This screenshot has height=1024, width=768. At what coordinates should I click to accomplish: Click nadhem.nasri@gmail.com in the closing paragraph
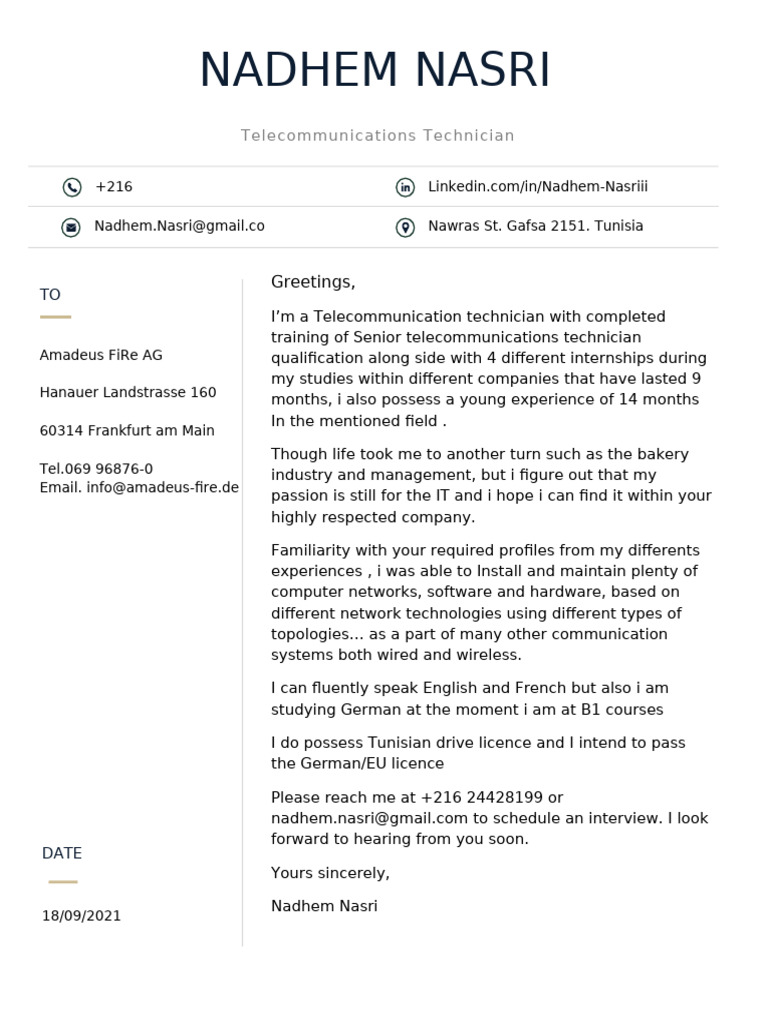point(370,818)
